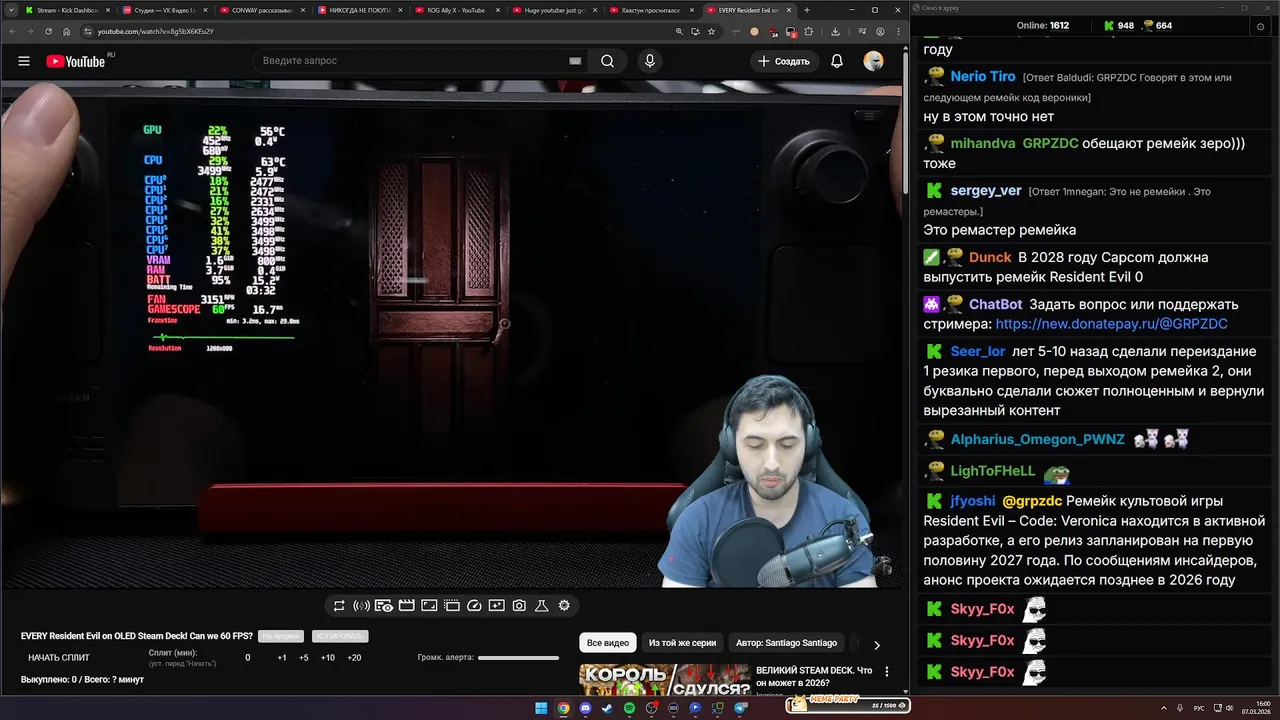Open Steam from the taskbar
Image resolution: width=1280 pixels, height=720 pixels.
pyautogui.click(x=607, y=708)
